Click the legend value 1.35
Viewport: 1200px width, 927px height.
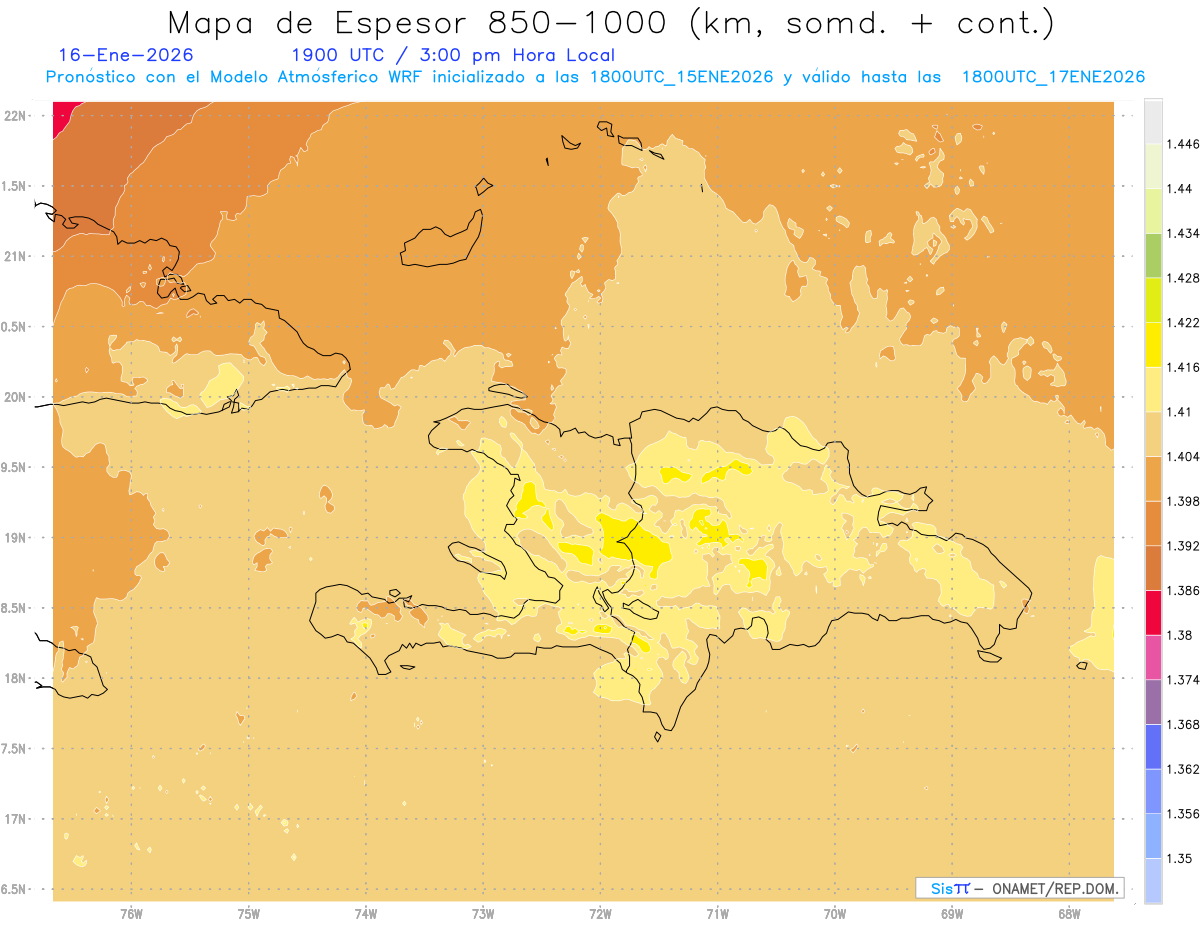[x=1178, y=858]
